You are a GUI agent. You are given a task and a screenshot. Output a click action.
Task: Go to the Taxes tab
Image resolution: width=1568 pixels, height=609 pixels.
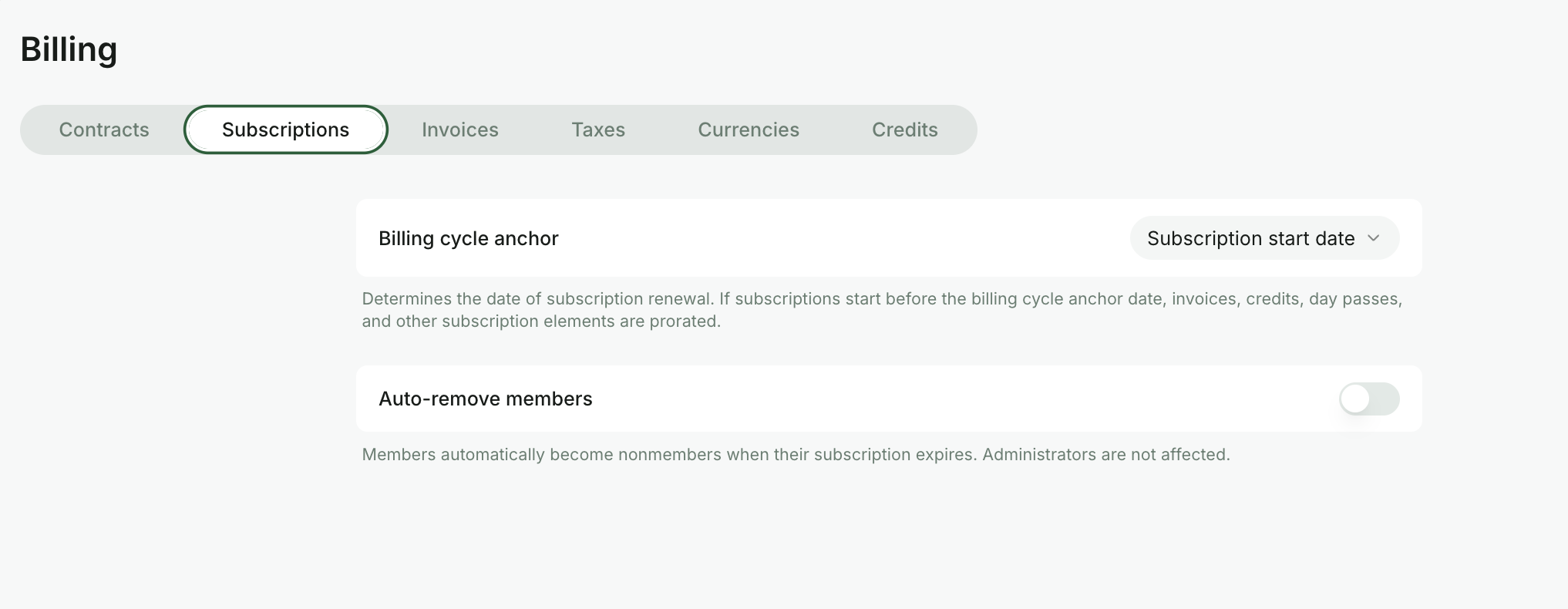pyautogui.click(x=598, y=130)
